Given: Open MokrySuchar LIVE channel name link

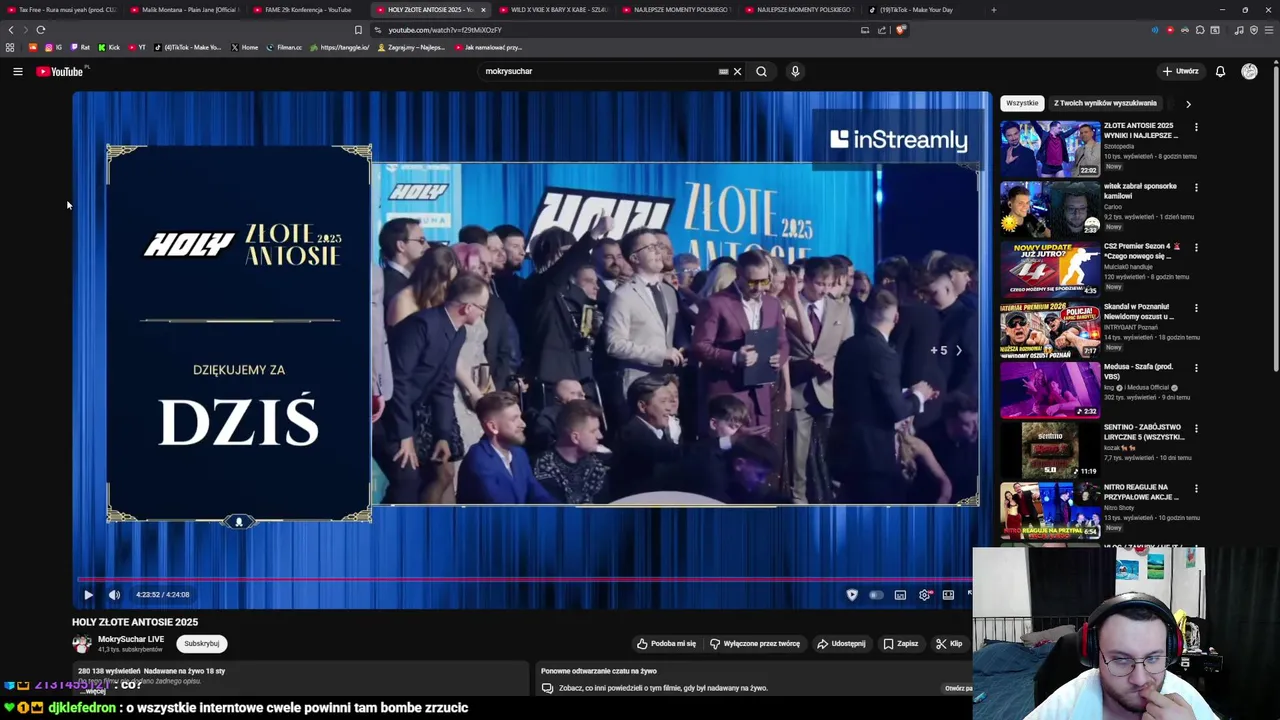Looking at the screenshot, I should coord(131,639).
